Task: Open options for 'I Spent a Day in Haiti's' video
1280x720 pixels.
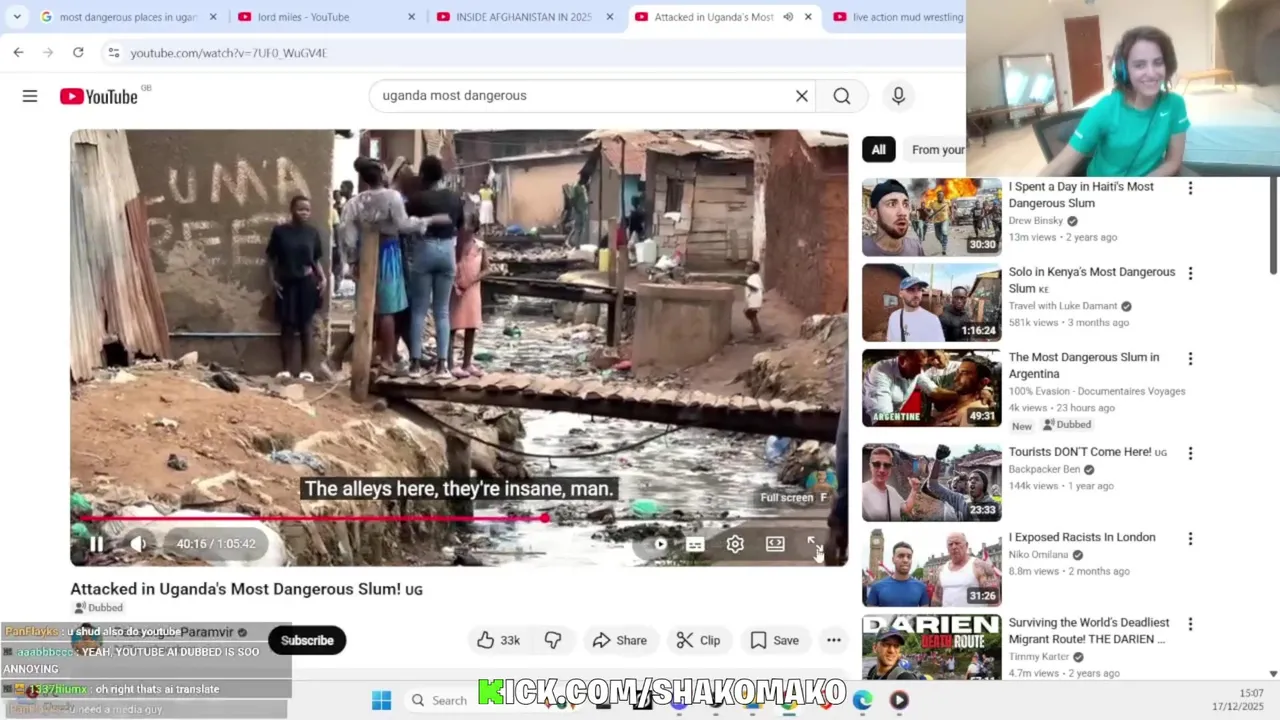Action: tap(1190, 188)
